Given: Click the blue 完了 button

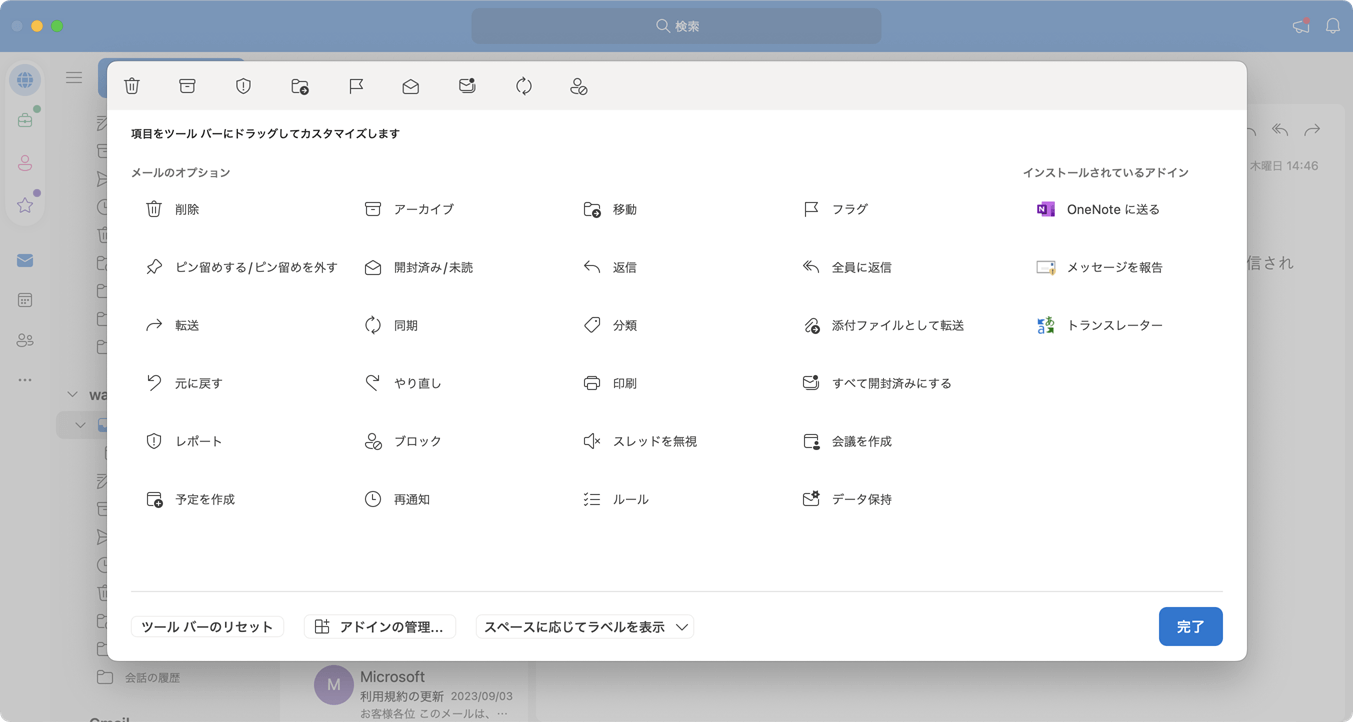Looking at the screenshot, I should 1190,627.
